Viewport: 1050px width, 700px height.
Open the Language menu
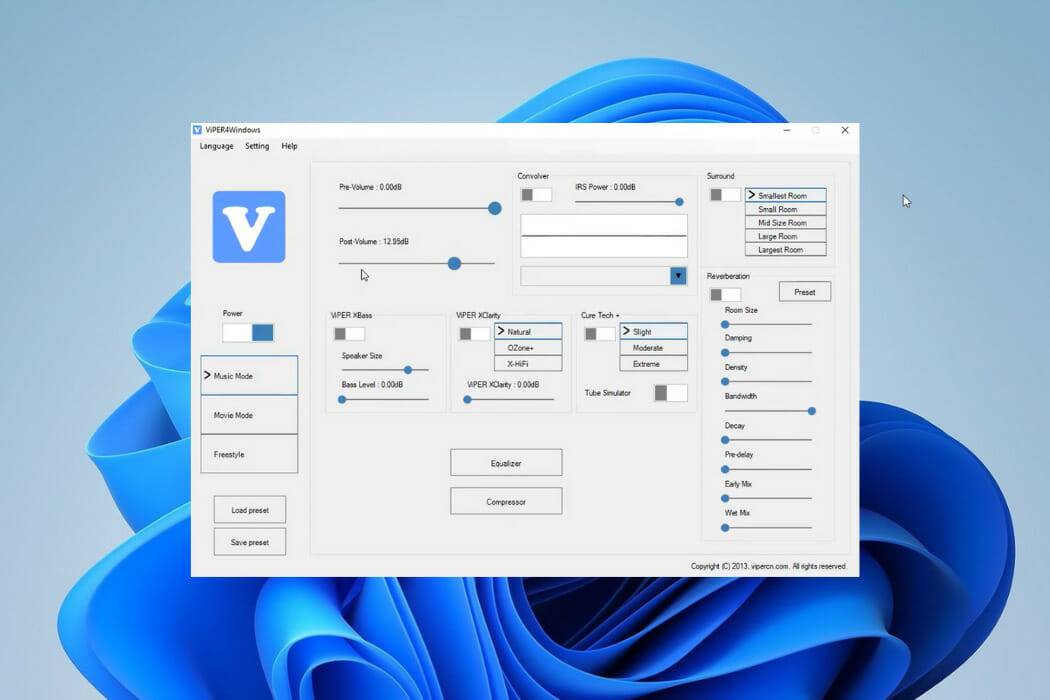click(216, 146)
